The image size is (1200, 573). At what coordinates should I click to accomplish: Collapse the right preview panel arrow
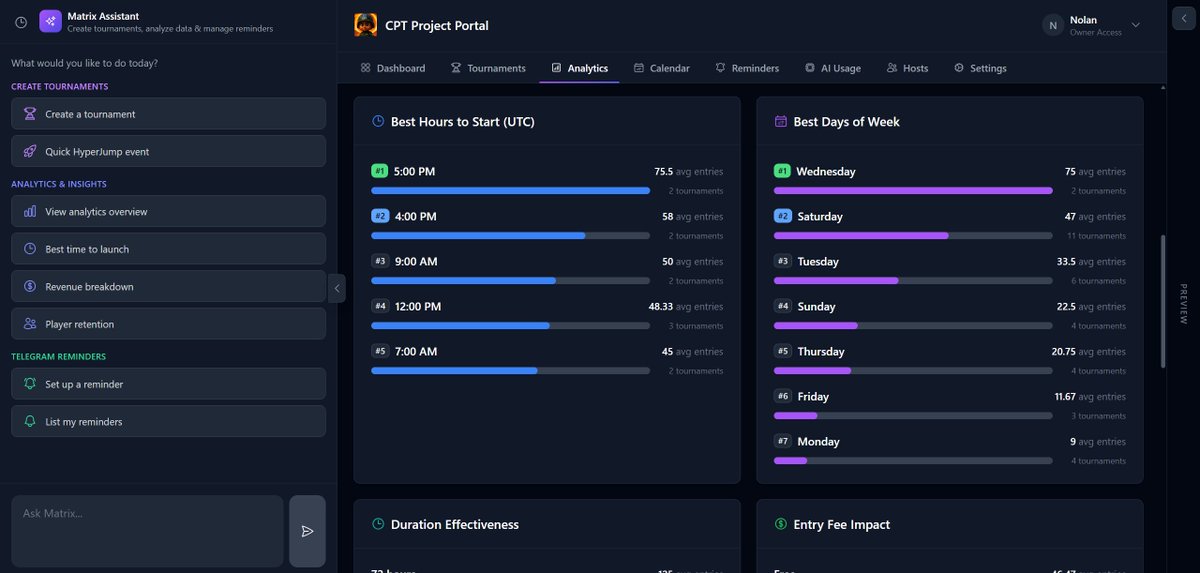pos(1184,20)
